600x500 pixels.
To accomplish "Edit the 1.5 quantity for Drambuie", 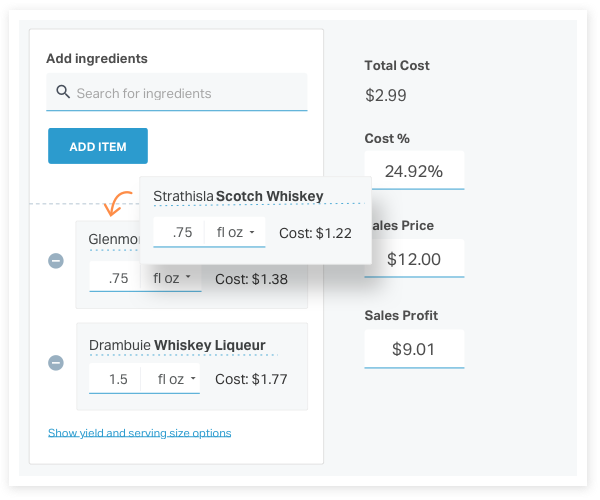I will pos(115,379).
